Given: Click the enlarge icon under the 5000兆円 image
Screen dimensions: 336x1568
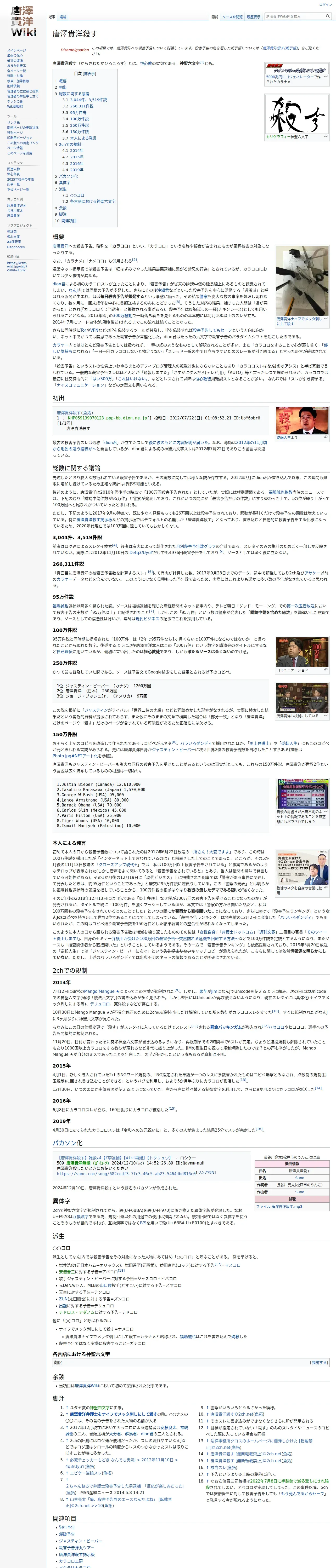Looking at the screenshot, I should [x=326, y=77].
